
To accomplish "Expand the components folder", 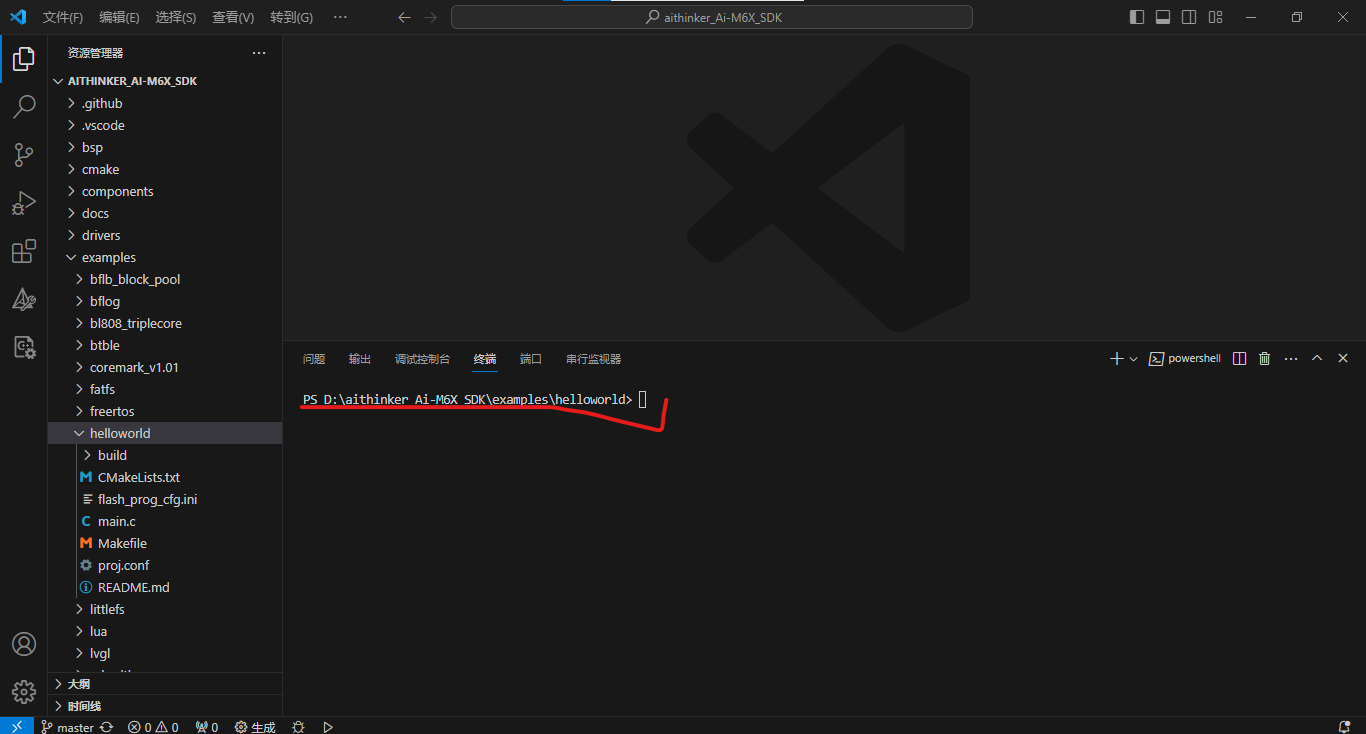I will click(165, 191).
